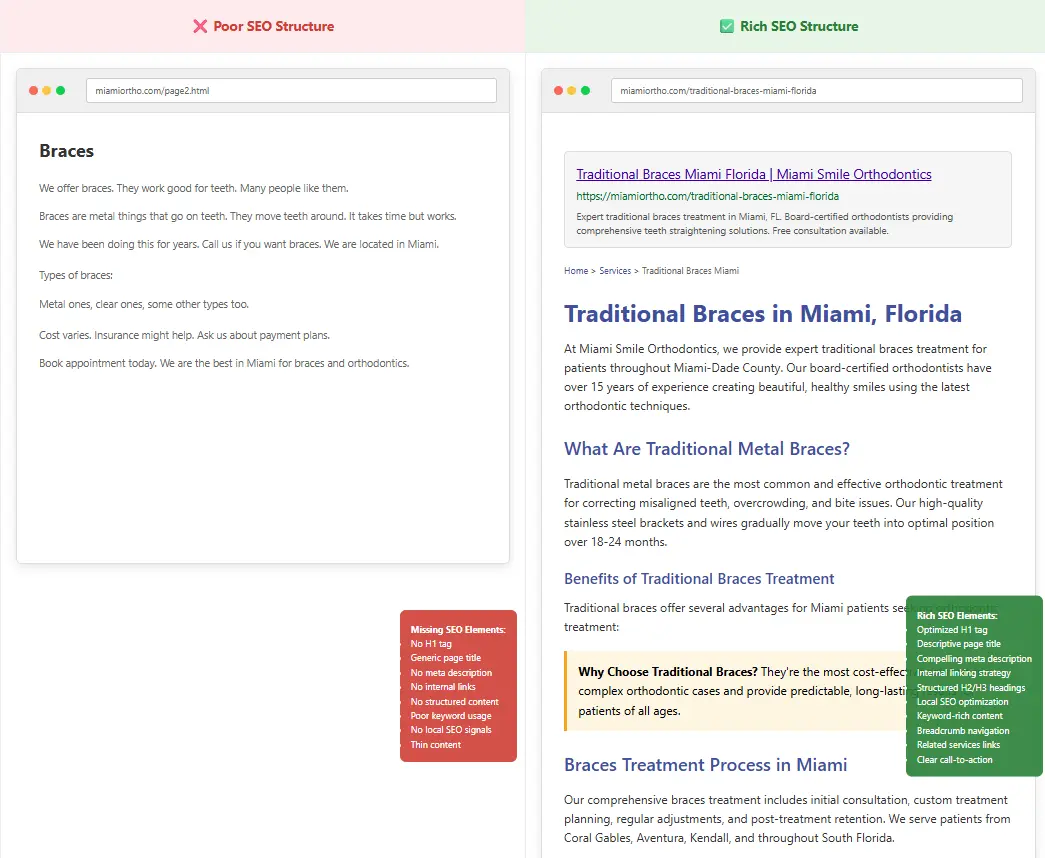The image size is (1045, 858).
Task: Click the We have been doing this for years line
Action: (239, 244)
